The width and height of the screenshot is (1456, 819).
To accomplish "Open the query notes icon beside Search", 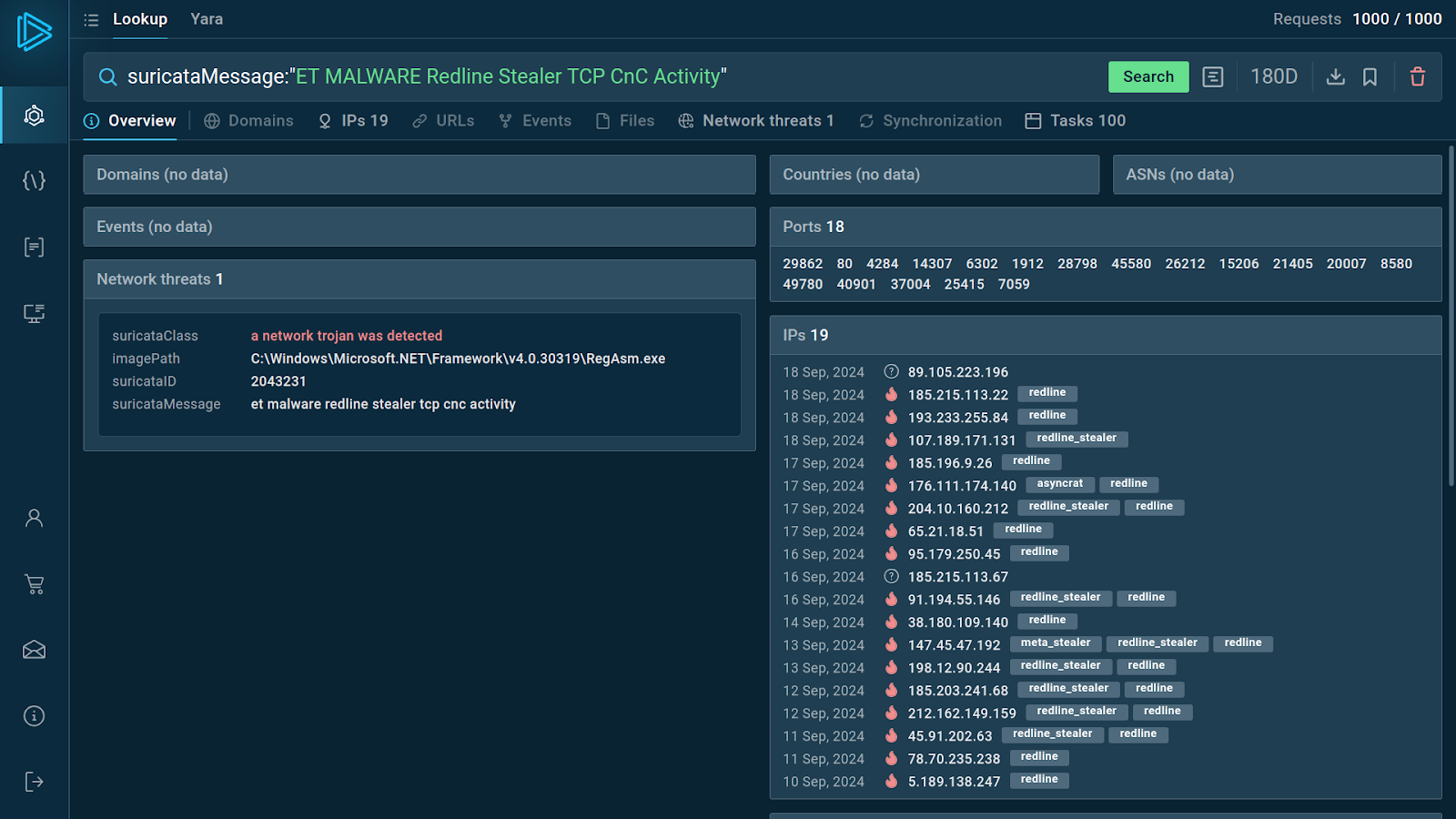I will [1212, 77].
